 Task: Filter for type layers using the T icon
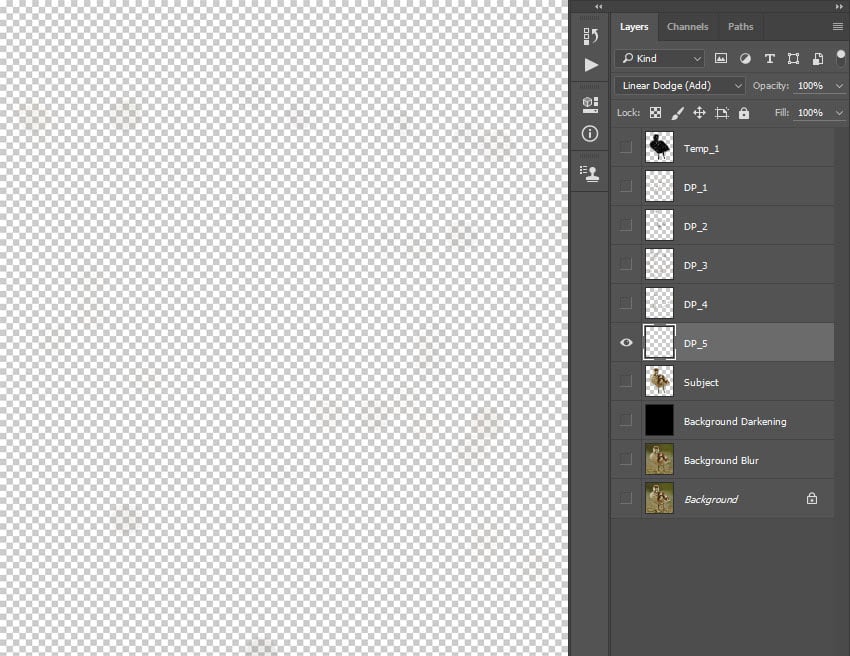click(769, 58)
